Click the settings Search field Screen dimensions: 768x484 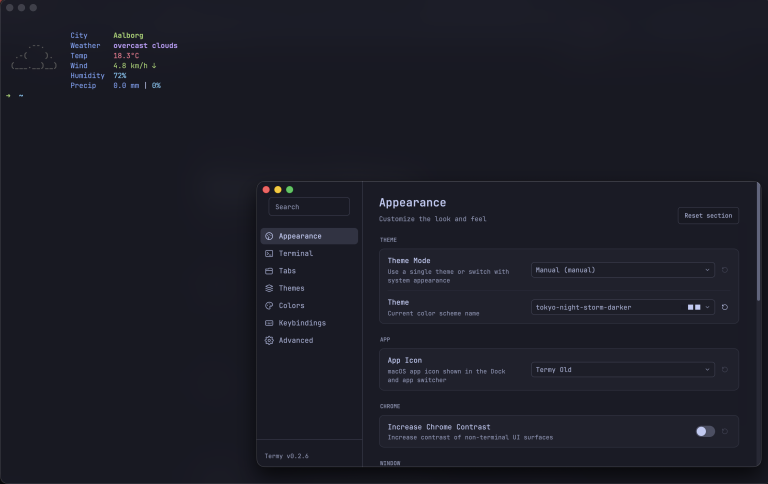[x=309, y=207]
